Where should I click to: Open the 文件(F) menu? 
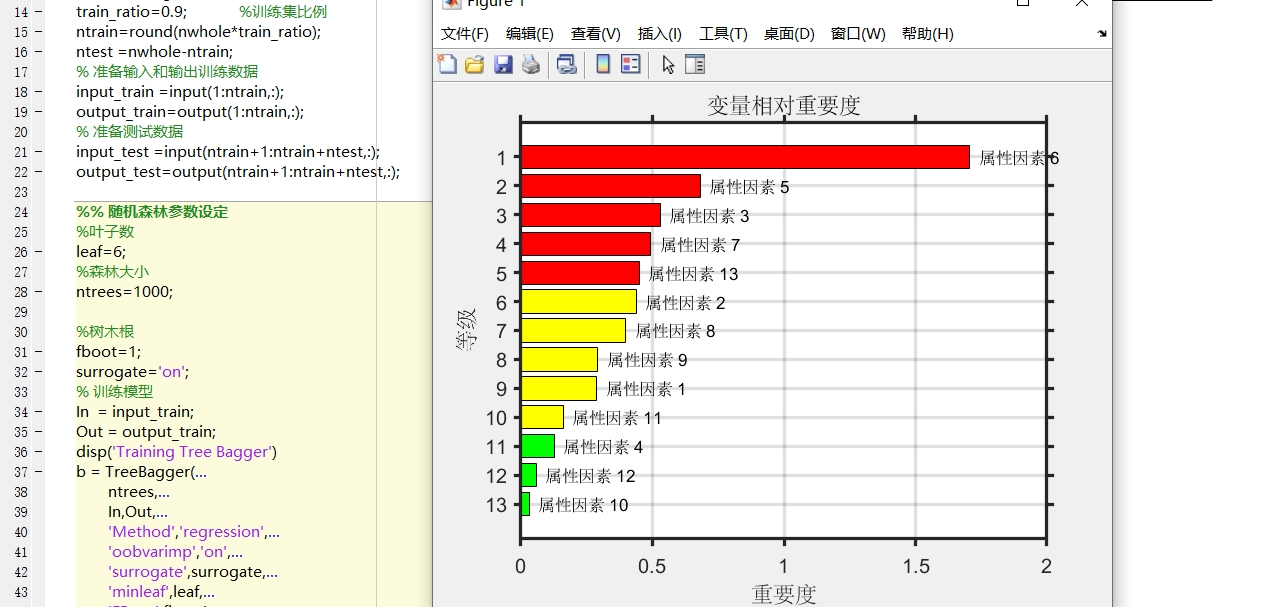[465, 33]
